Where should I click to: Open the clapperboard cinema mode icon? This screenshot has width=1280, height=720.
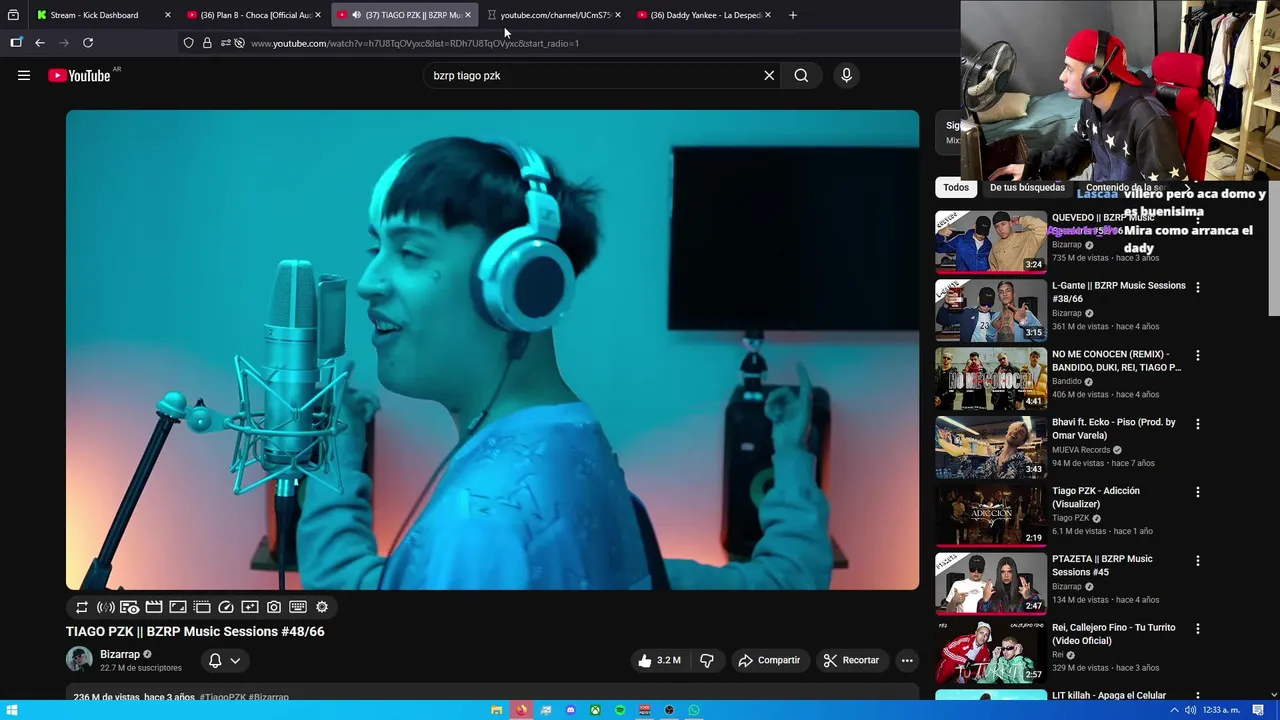coord(154,607)
